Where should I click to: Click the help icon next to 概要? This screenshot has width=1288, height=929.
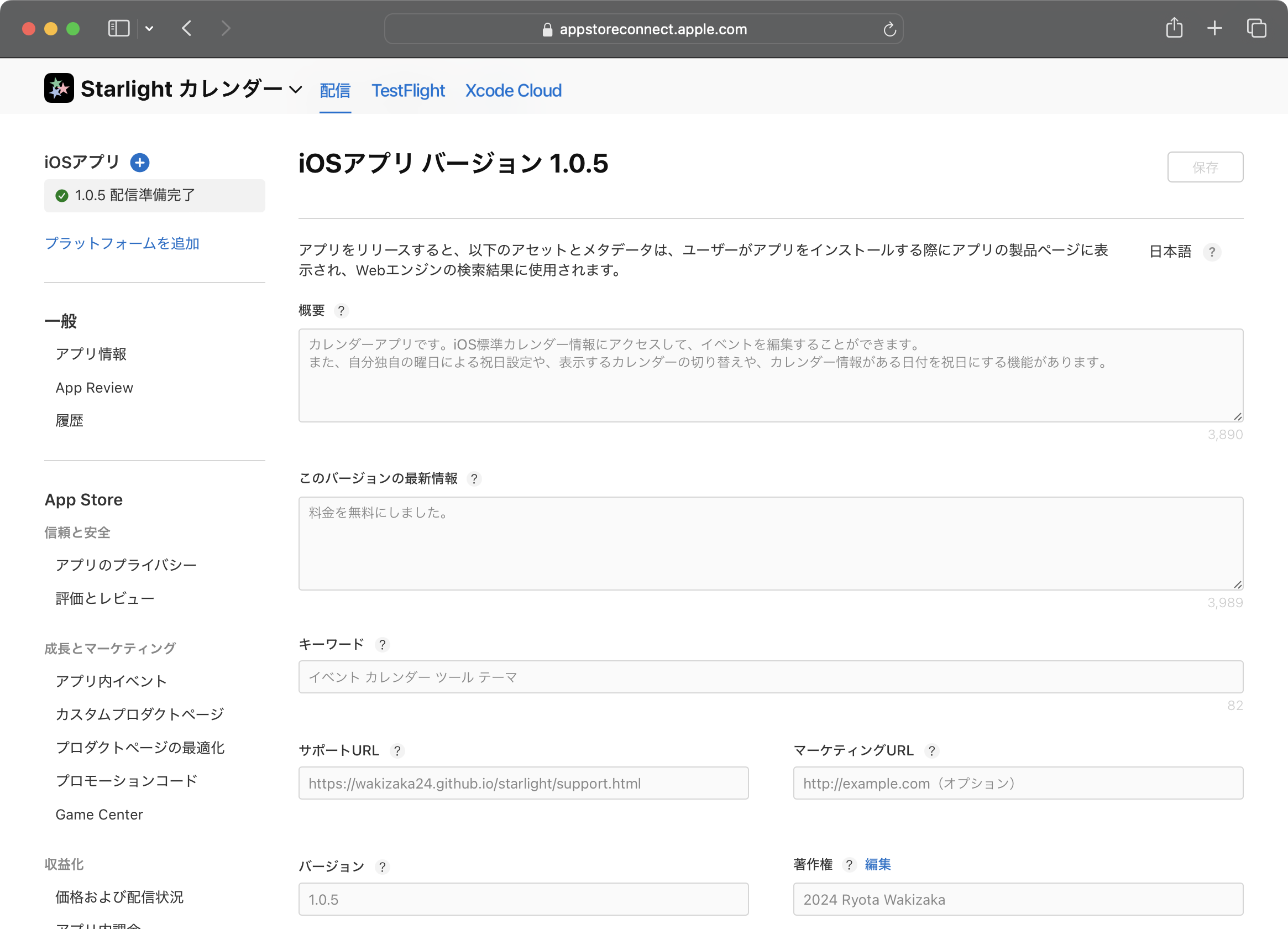click(341, 311)
